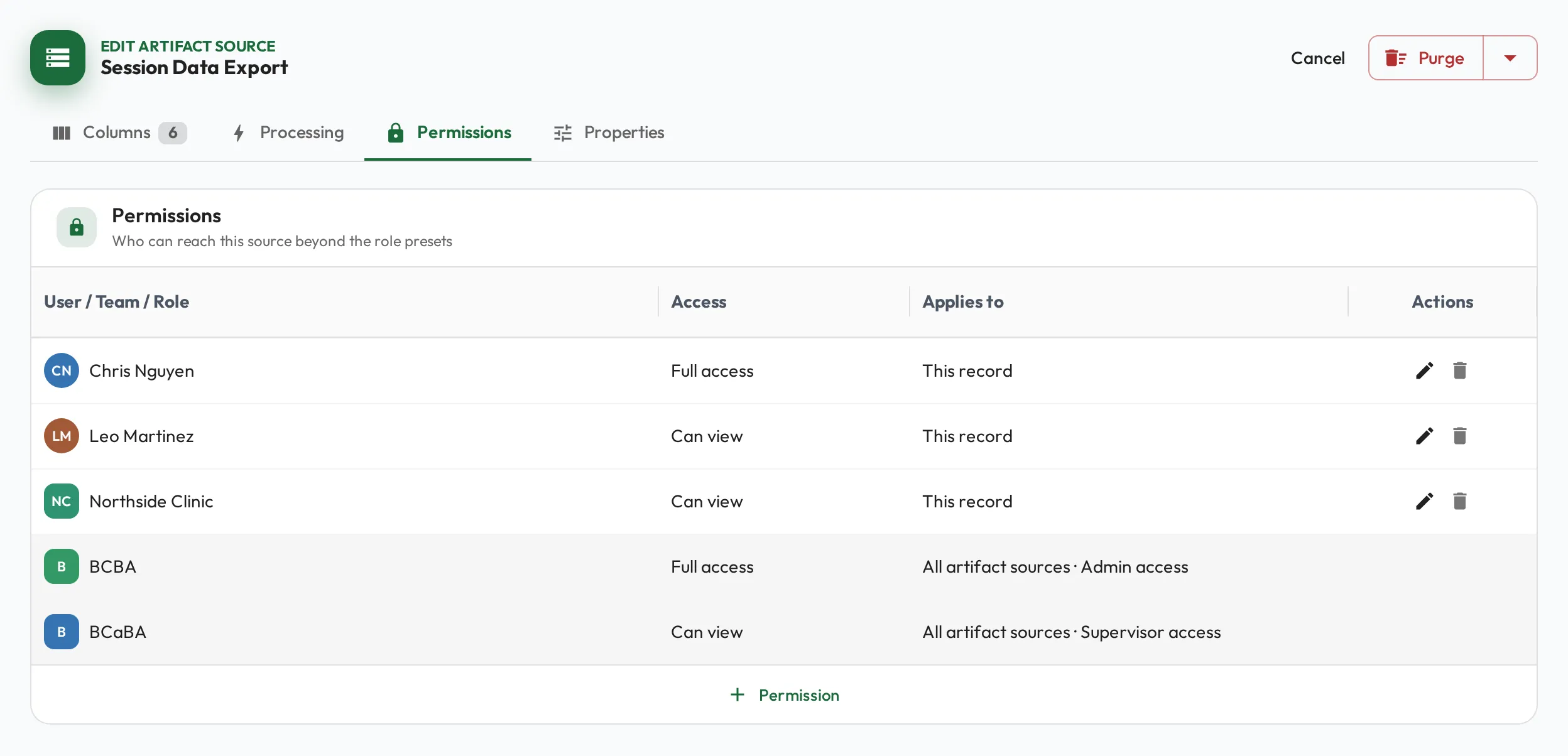The height and width of the screenshot is (756, 1568).
Task: Click the green artifact source header icon
Action: (58, 58)
